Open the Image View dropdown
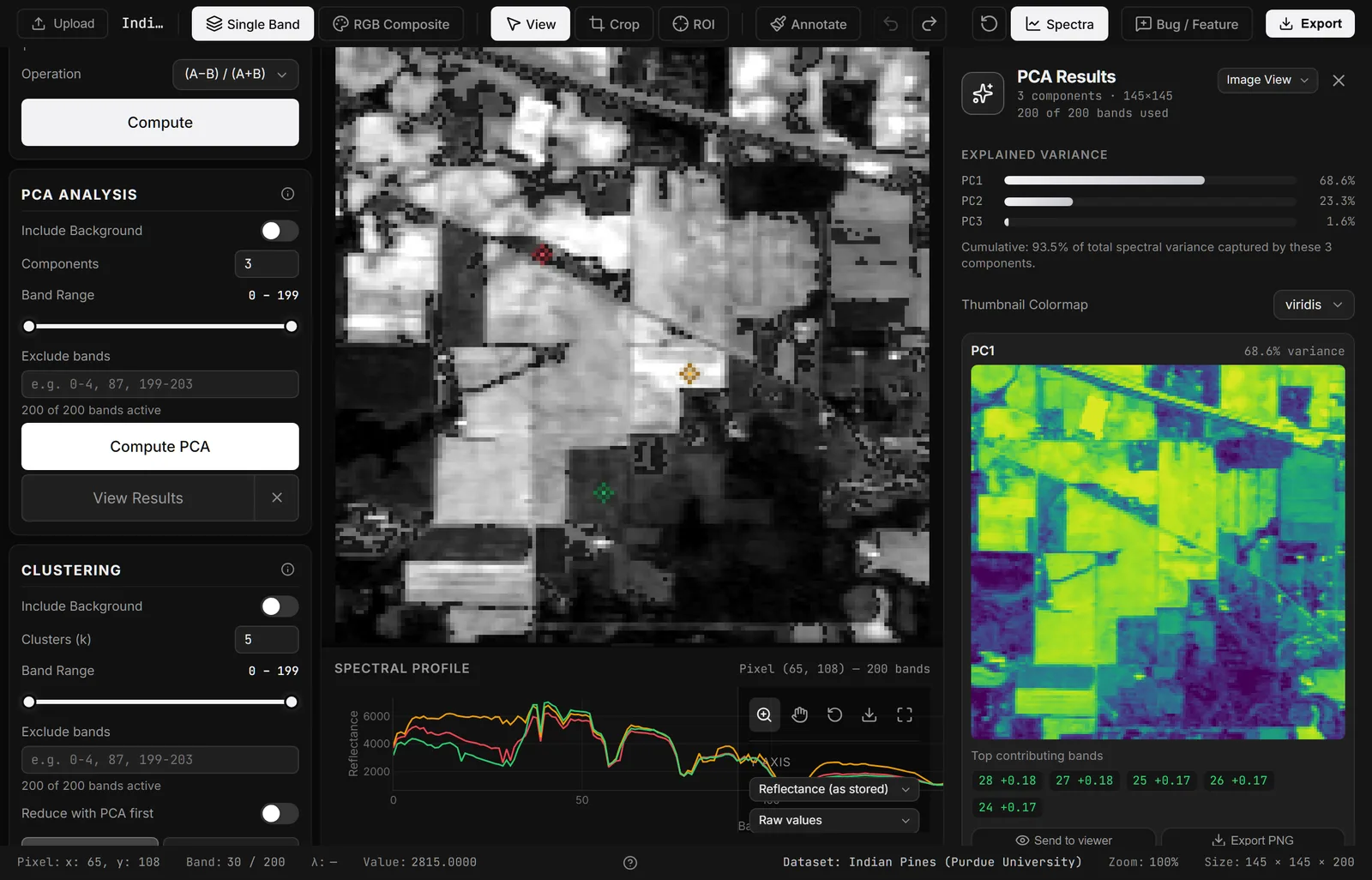This screenshot has height=880, width=1372. 1267,80
